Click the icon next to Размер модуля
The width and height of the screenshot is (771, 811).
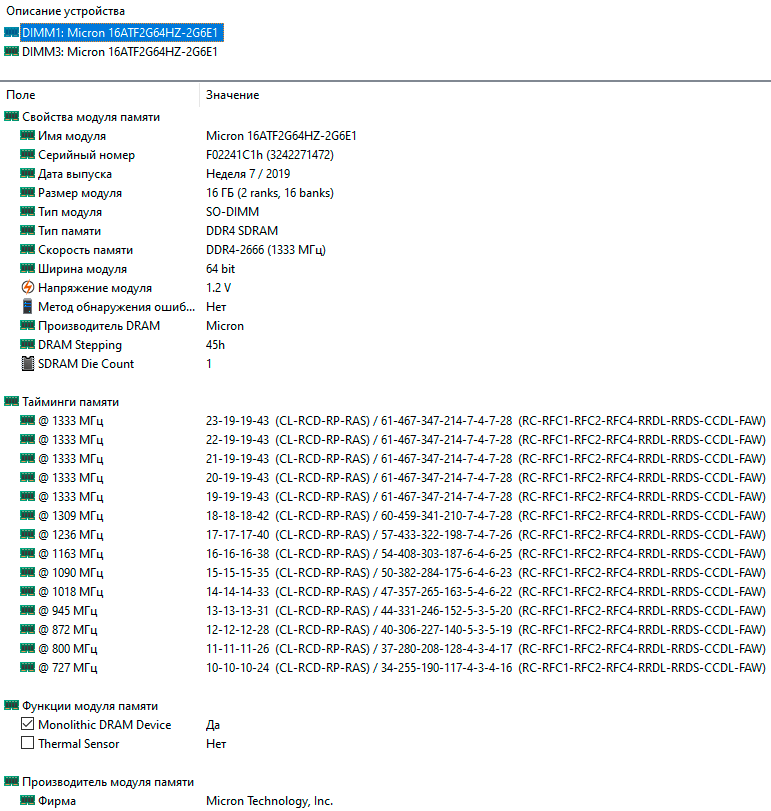coord(27,192)
